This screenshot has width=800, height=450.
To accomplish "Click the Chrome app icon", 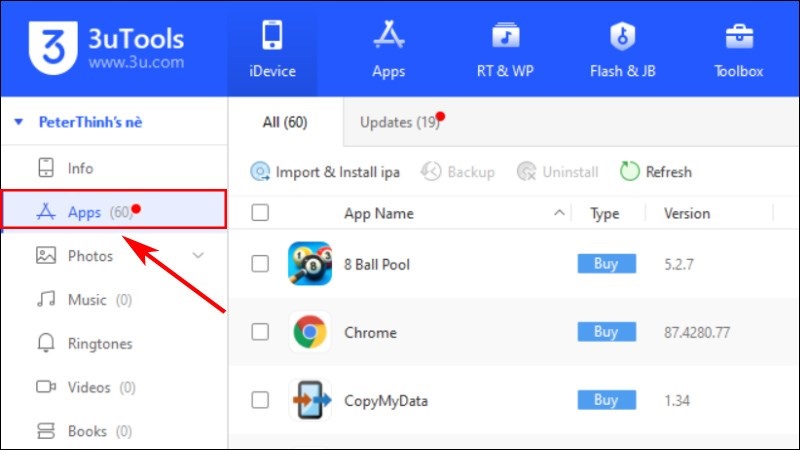I will (x=310, y=332).
